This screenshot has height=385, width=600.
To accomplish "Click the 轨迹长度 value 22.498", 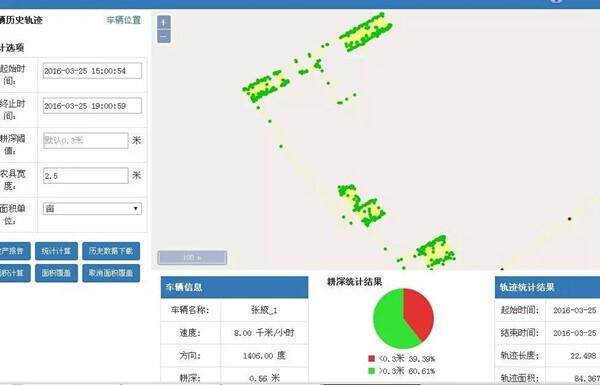I will 583,356.
